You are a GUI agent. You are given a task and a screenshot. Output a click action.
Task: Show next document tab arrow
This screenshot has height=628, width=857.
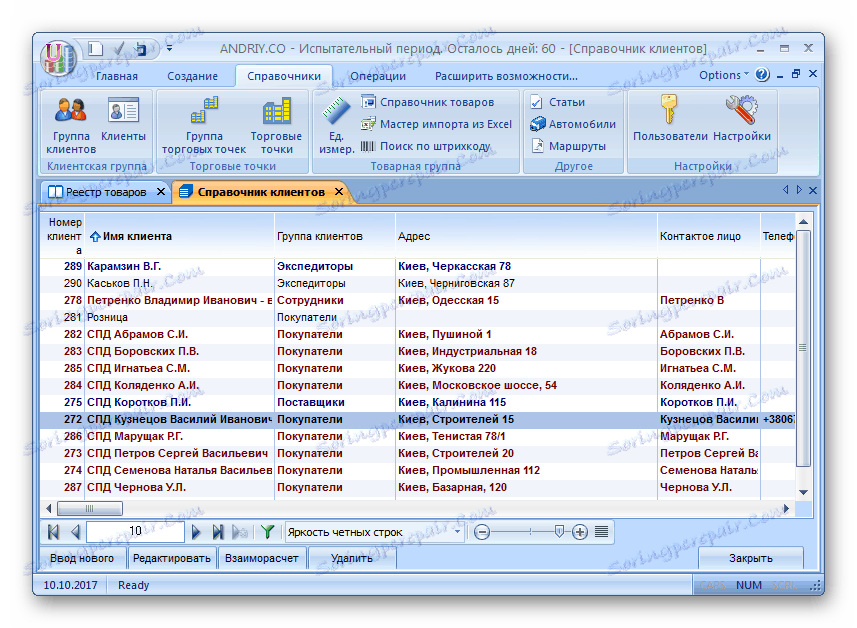pyautogui.click(x=799, y=190)
